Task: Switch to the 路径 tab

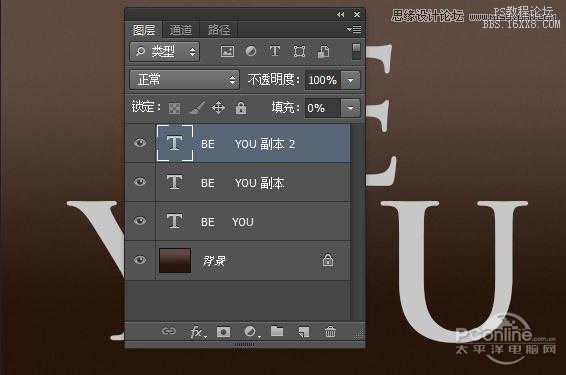Action: pos(219,30)
